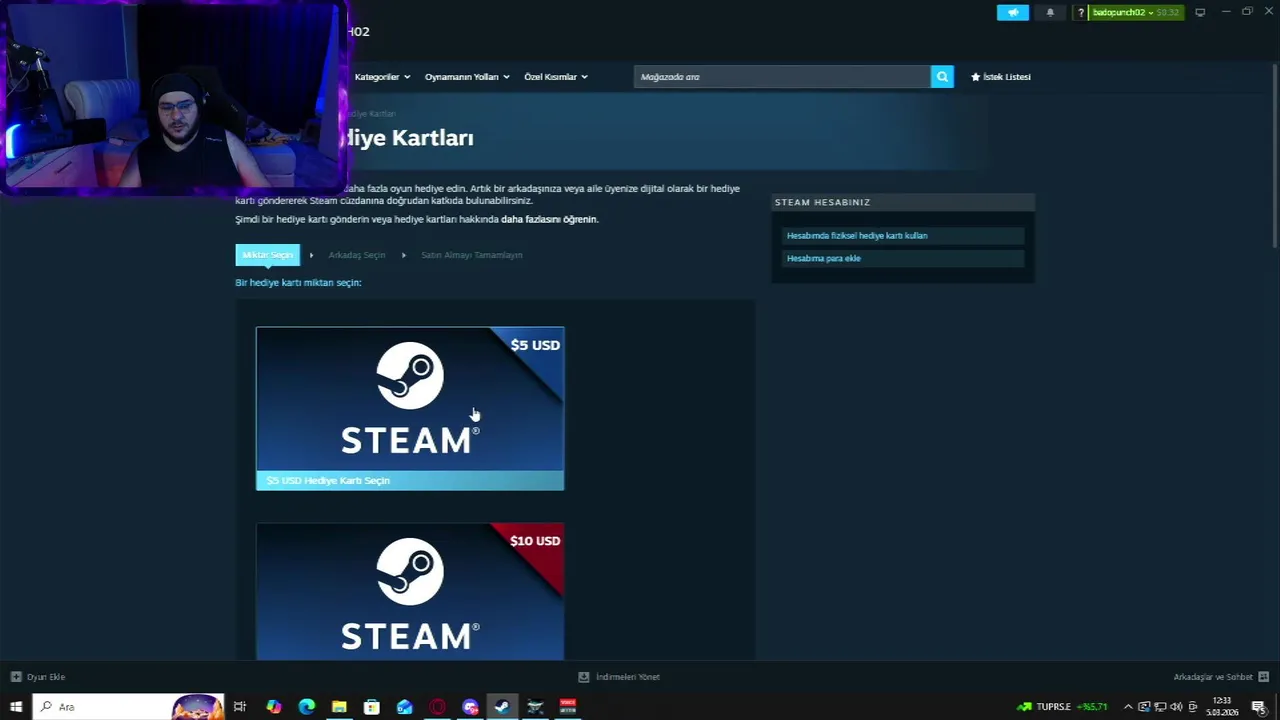Image resolution: width=1280 pixels, height=720 pixels.
Task: Show hidden tray icons chevron
Action: [x=1128, y=707]
